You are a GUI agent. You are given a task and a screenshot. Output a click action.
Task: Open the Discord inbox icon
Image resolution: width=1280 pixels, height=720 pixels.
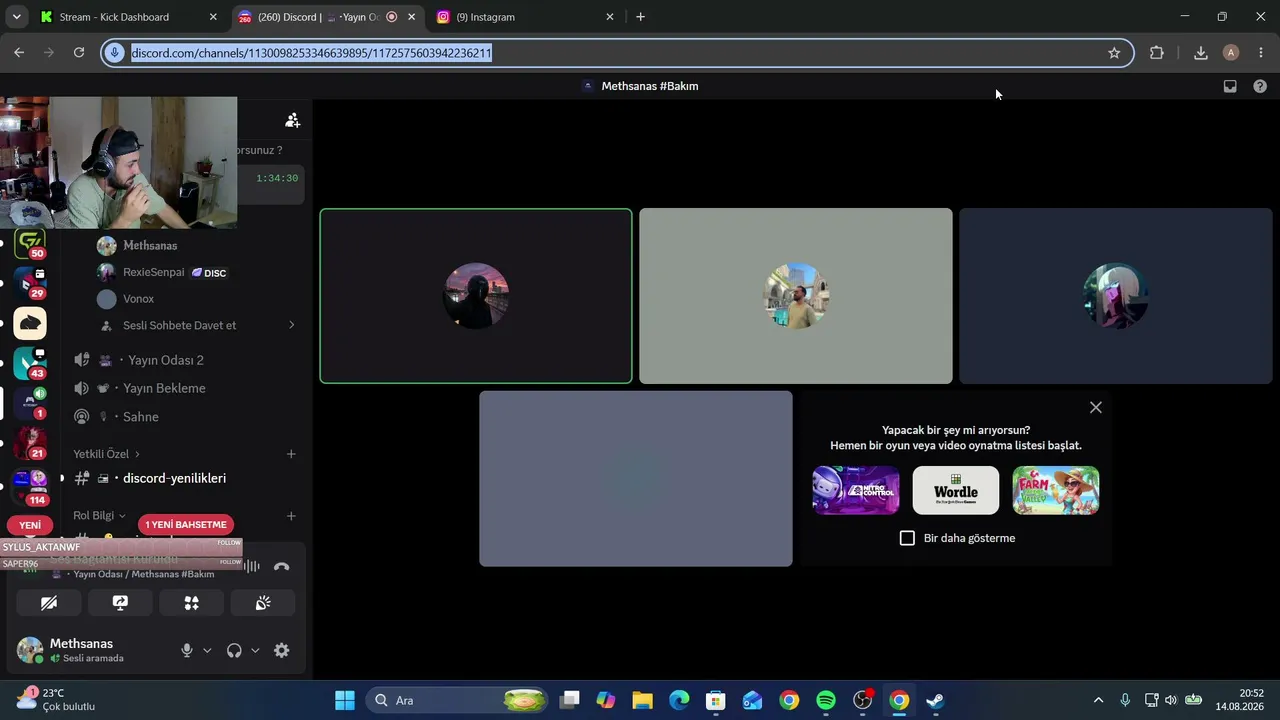pos(1230,86)
